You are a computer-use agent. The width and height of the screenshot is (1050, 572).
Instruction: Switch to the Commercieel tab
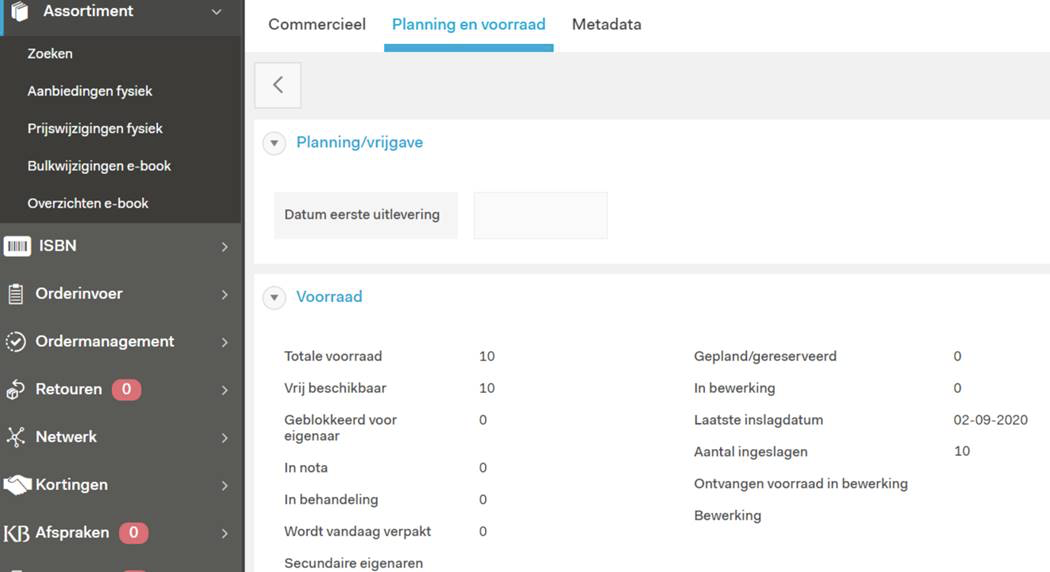click(317, 24)
